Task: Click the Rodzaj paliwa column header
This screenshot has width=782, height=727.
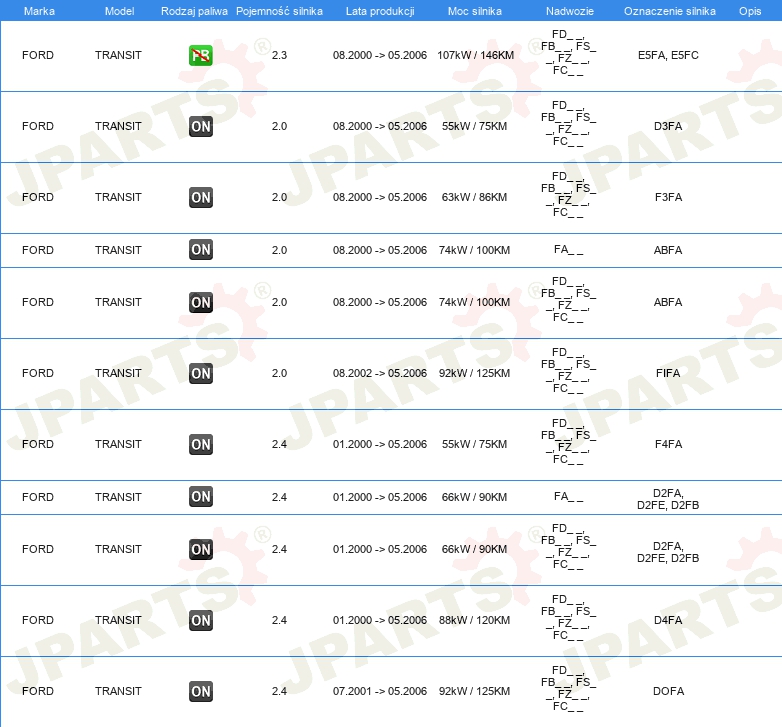Action: [194, 11]
